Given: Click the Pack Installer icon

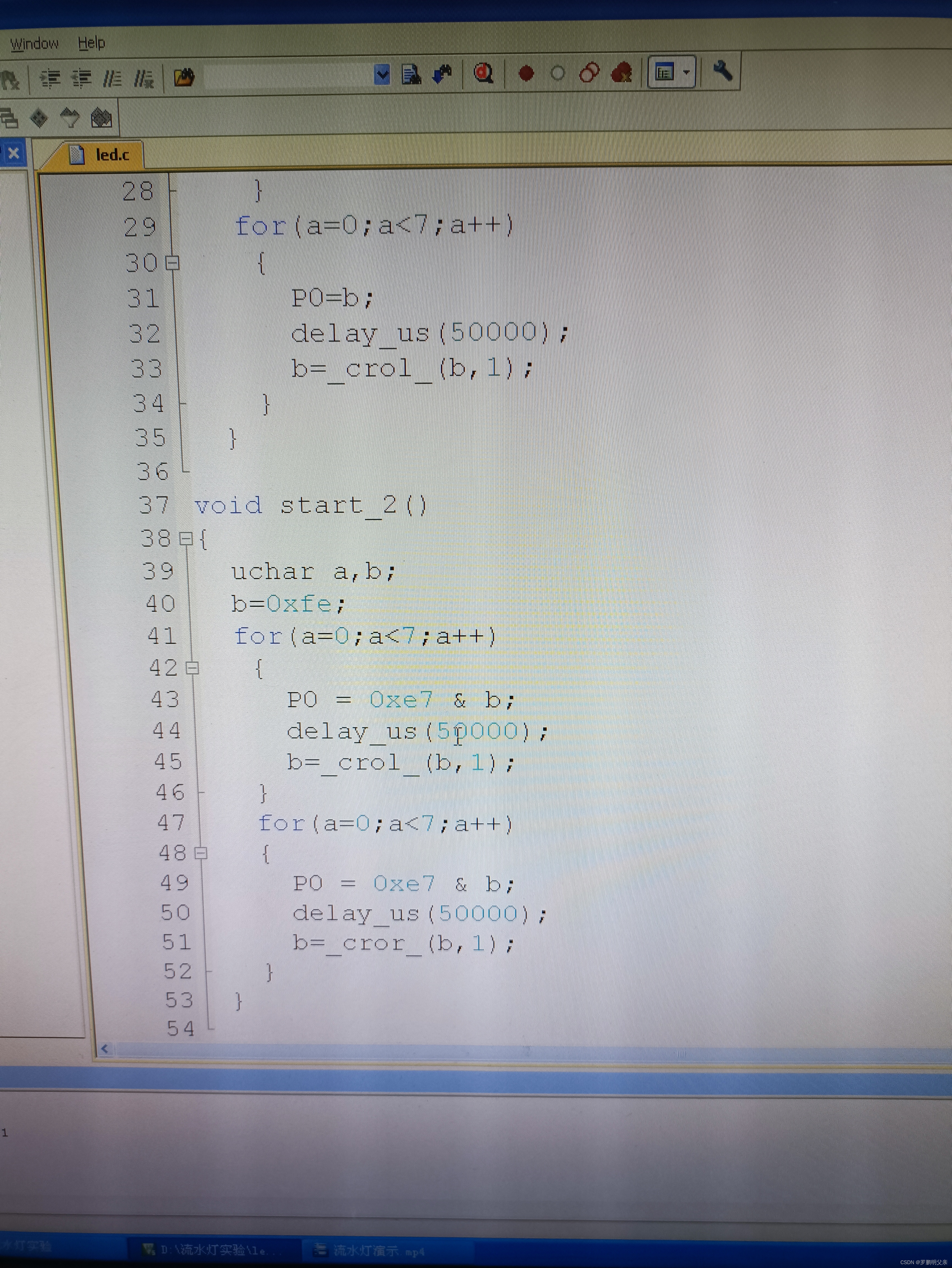Looking at the screenshot, I should (101, 118).
